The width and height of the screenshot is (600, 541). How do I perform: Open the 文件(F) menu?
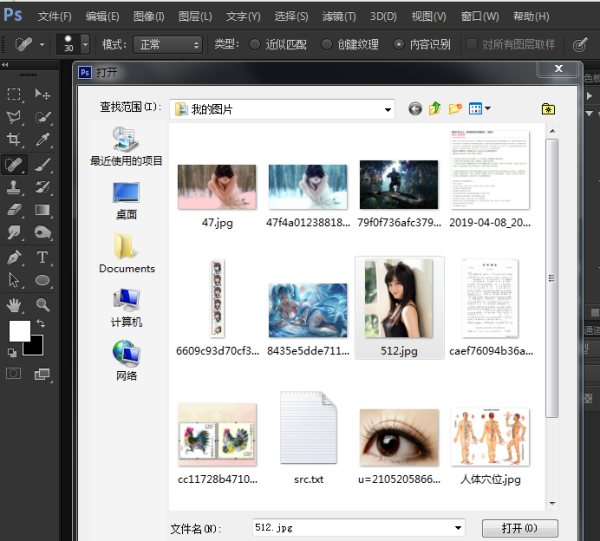55,16
